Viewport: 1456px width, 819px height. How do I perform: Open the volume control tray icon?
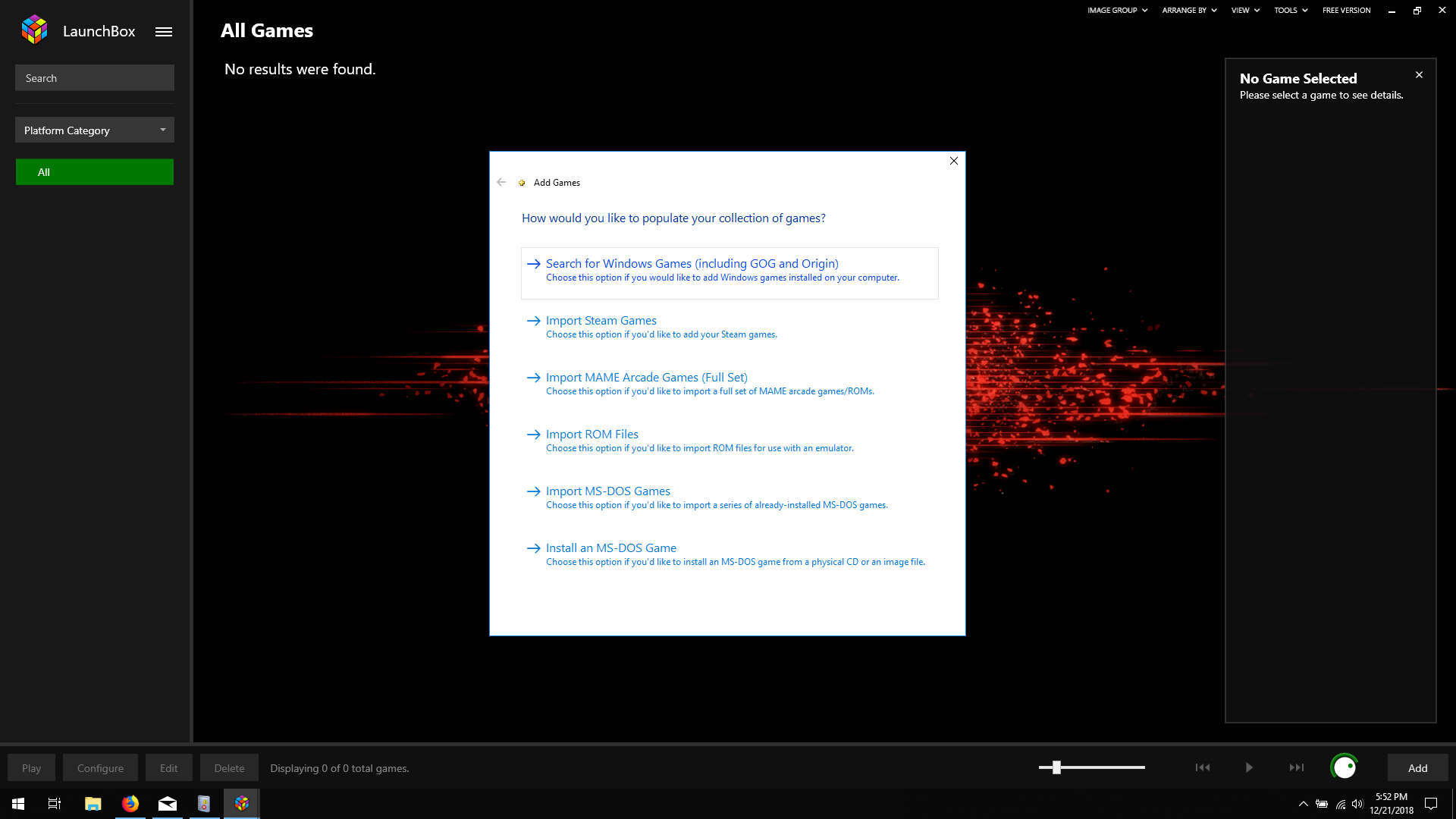pos(1357,804)
